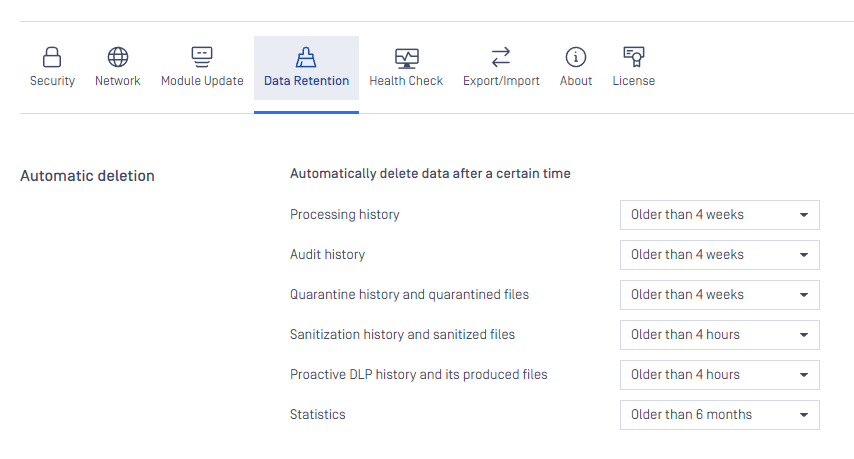Open the Export/Import tab label

point(501,81)
